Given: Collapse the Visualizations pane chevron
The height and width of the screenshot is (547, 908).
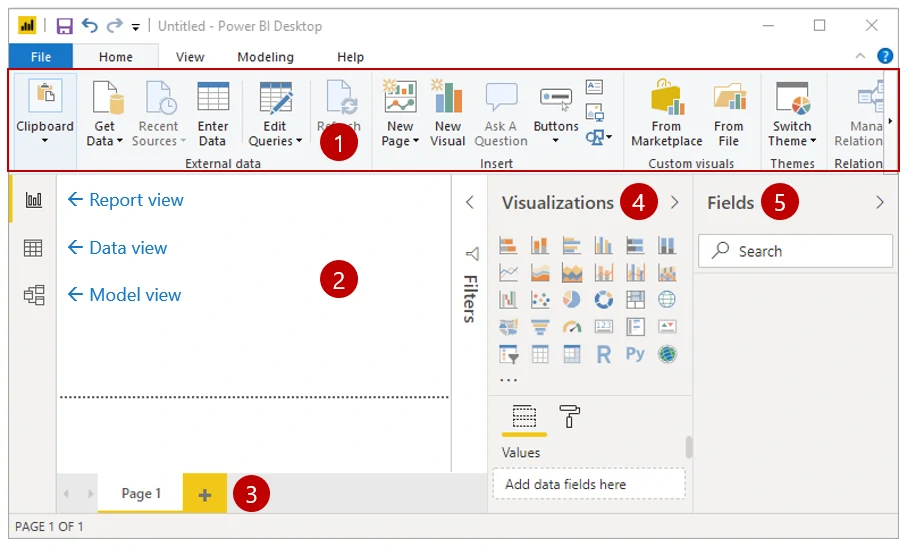Looking at the screenshot, I should (x=674, y=202).
